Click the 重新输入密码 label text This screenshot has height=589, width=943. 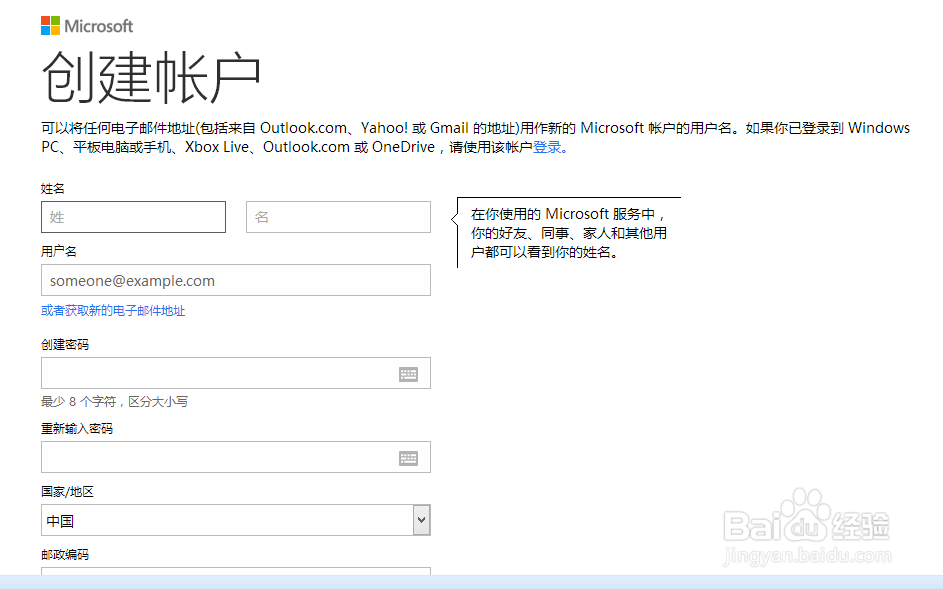pyautogui.click(x=77, y=429)
